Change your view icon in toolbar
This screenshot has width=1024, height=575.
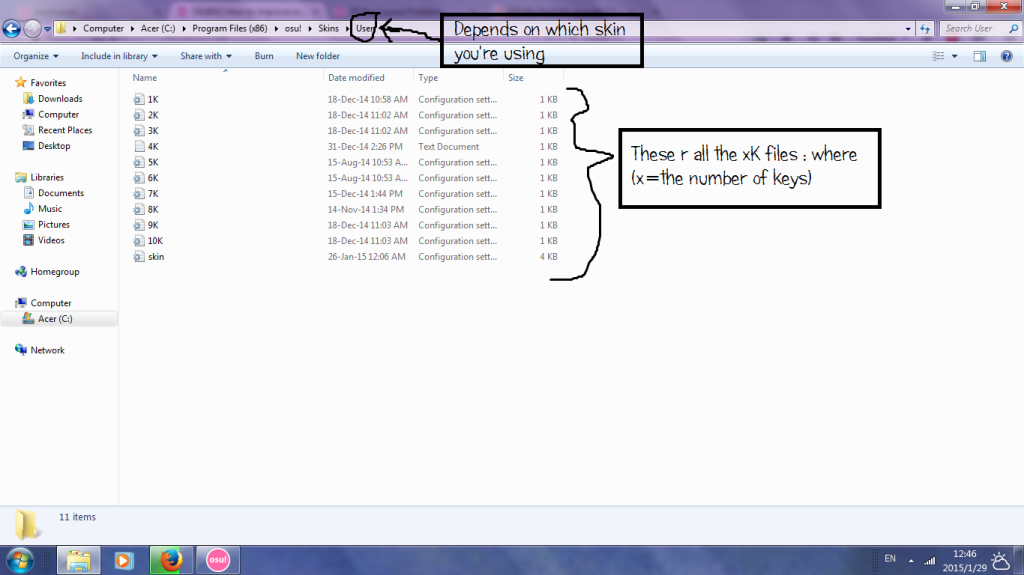[x=938, y=56]
